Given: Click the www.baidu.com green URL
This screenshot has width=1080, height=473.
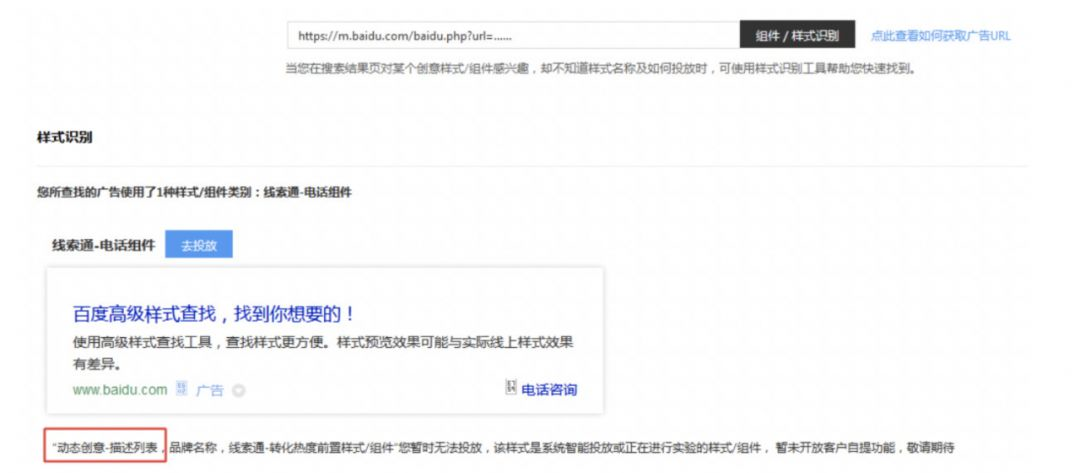Looking at the screenshot, I should (120, 390).
